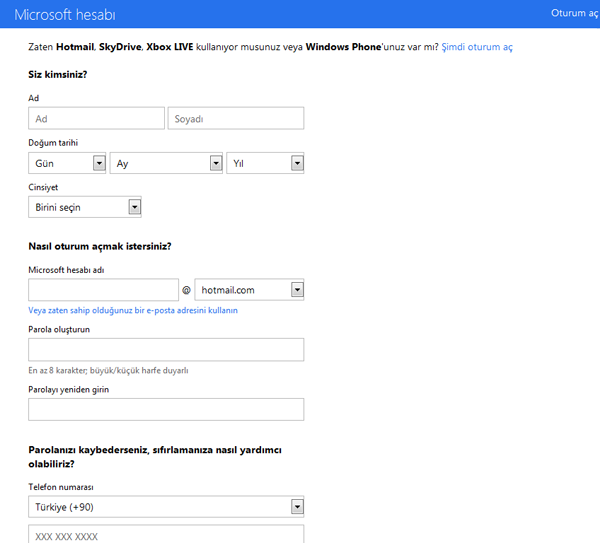Screen dimensions: 600x543
Task: Focus the Parola oluşturun password field
Action: coord(166,349)
